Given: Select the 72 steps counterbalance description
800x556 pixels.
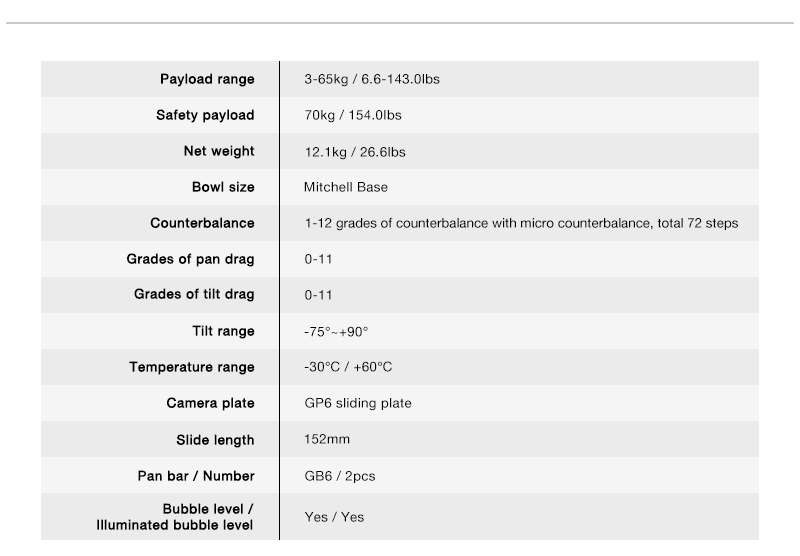Looking at the screenshot, I should coord(521,223).
